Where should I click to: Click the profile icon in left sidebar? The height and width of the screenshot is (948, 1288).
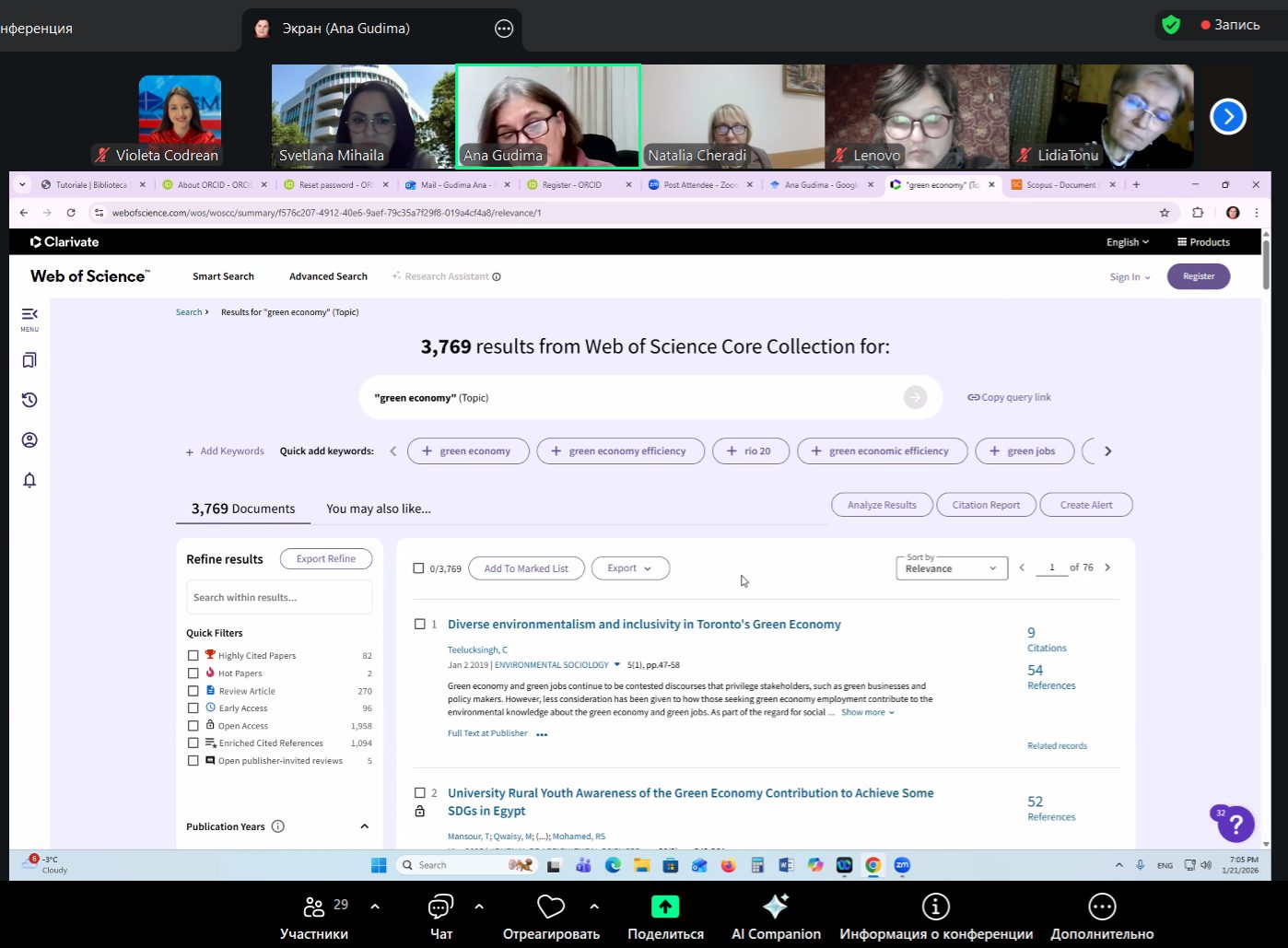point(29,440)
